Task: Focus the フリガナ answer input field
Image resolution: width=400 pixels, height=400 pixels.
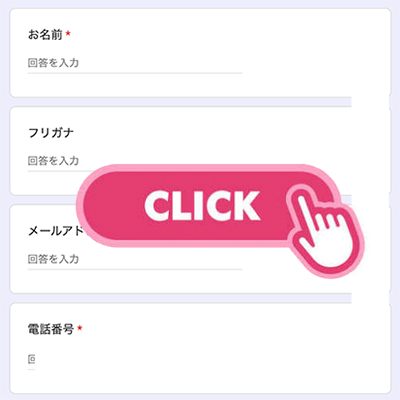Action: point(53,161)
